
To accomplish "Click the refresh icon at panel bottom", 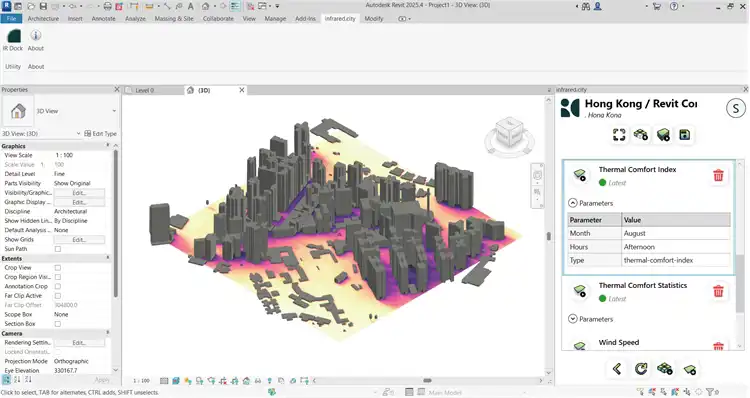I will click(641, 369).
